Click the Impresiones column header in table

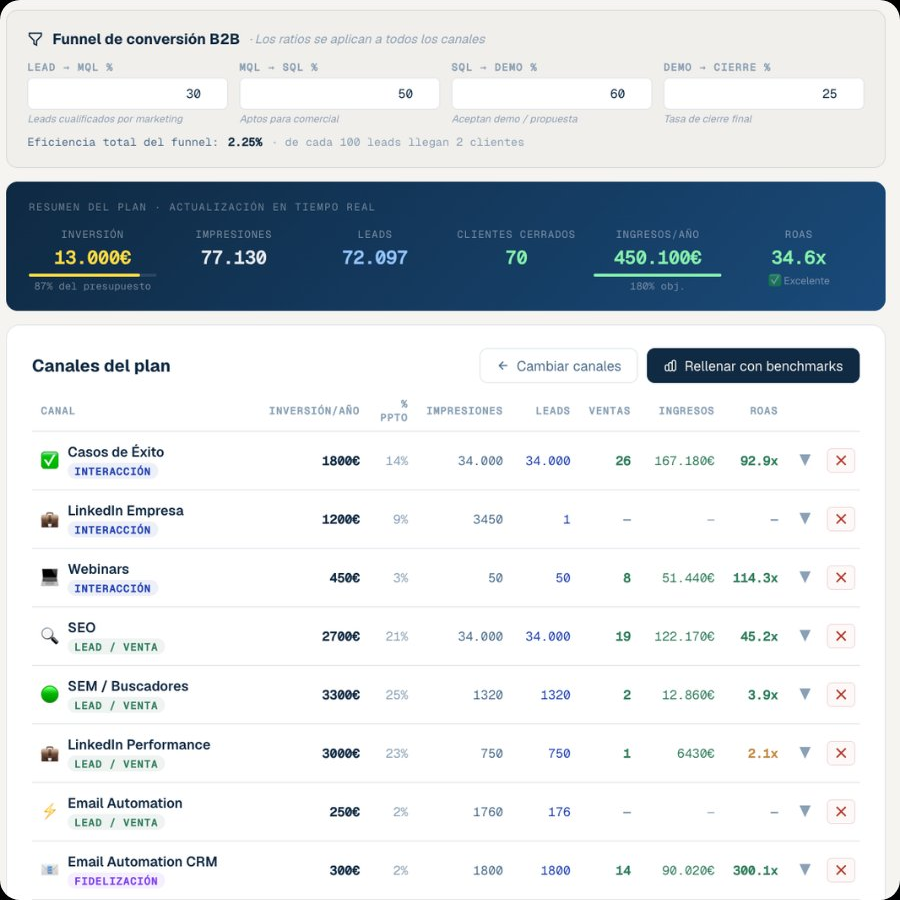[x=464, y=411]
